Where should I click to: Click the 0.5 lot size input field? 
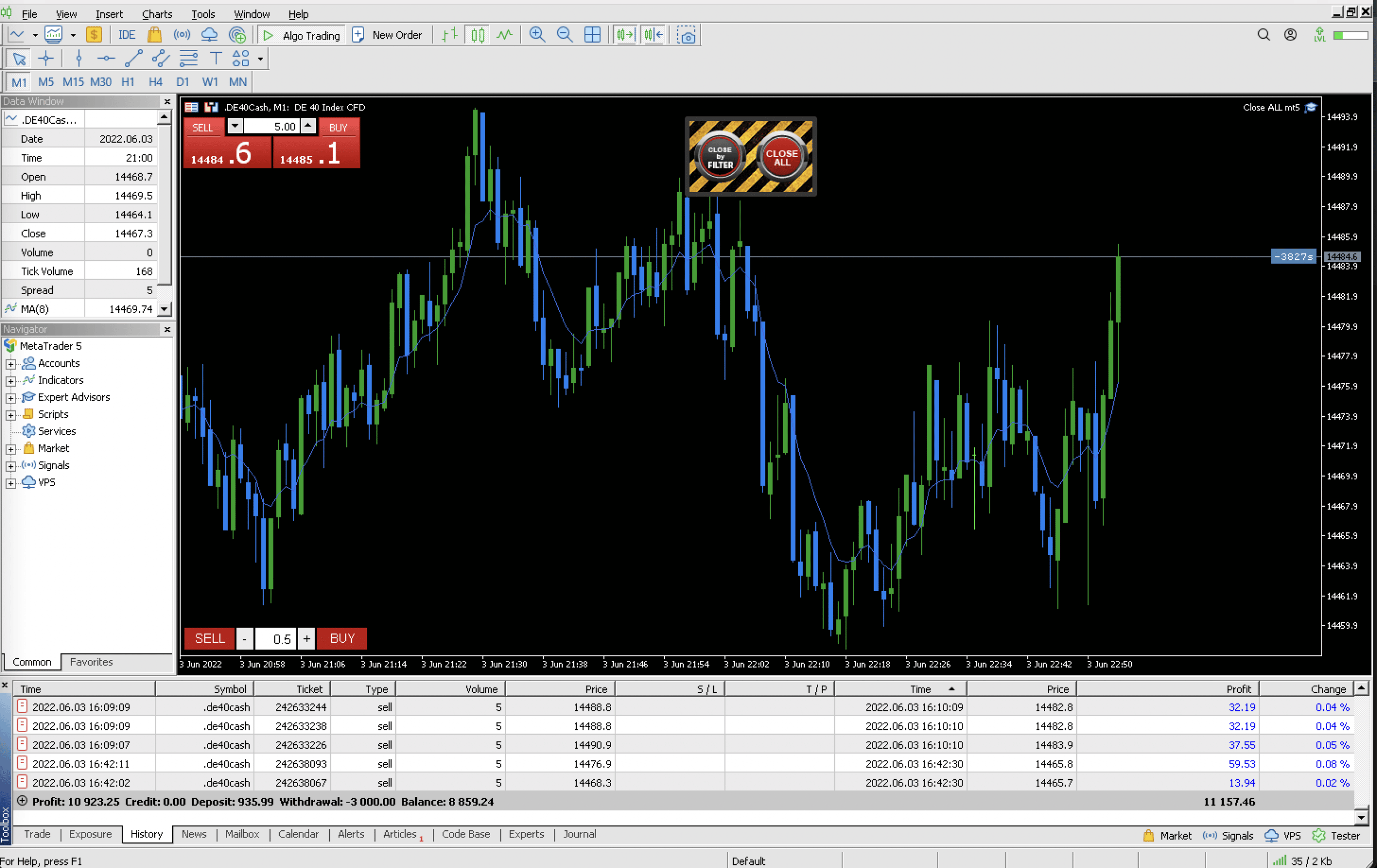pyautogui.click(x=276, y=638)
